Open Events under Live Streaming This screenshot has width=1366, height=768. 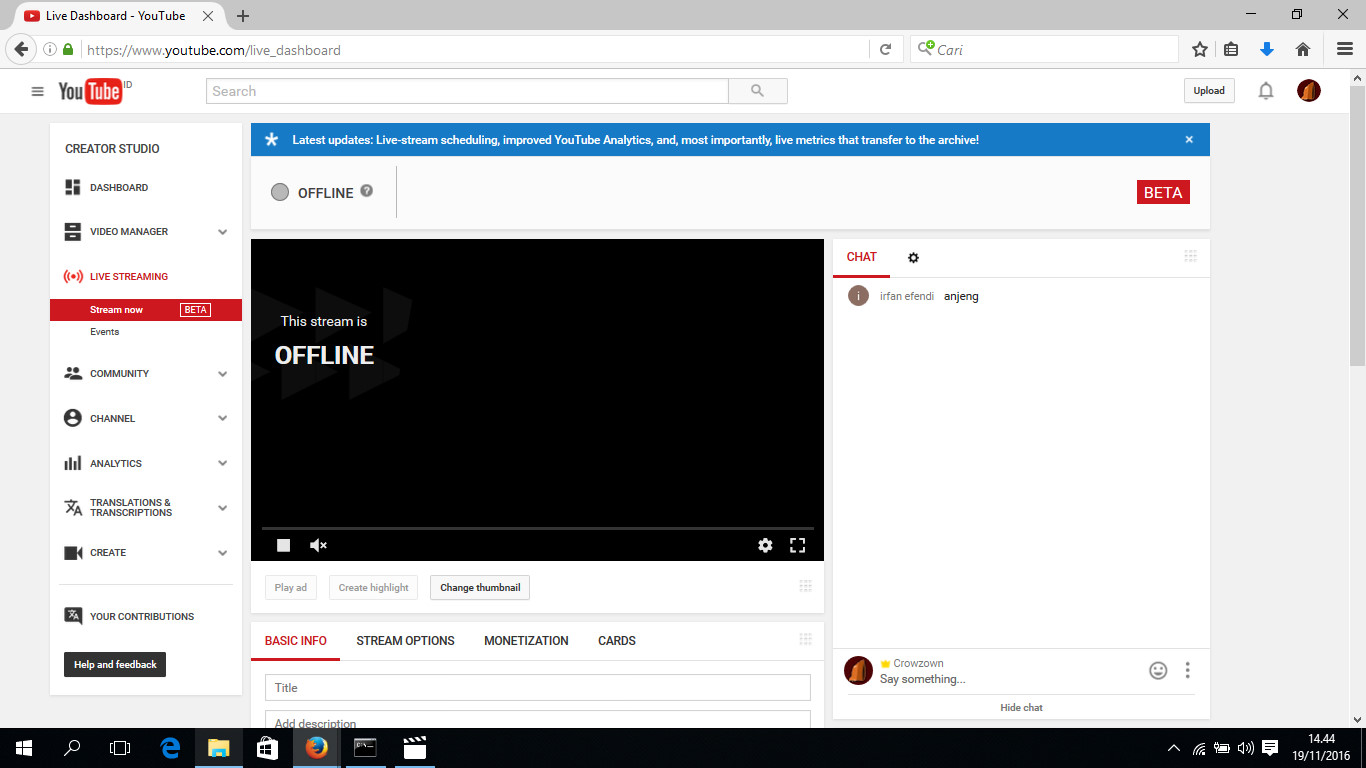(104, 332)
